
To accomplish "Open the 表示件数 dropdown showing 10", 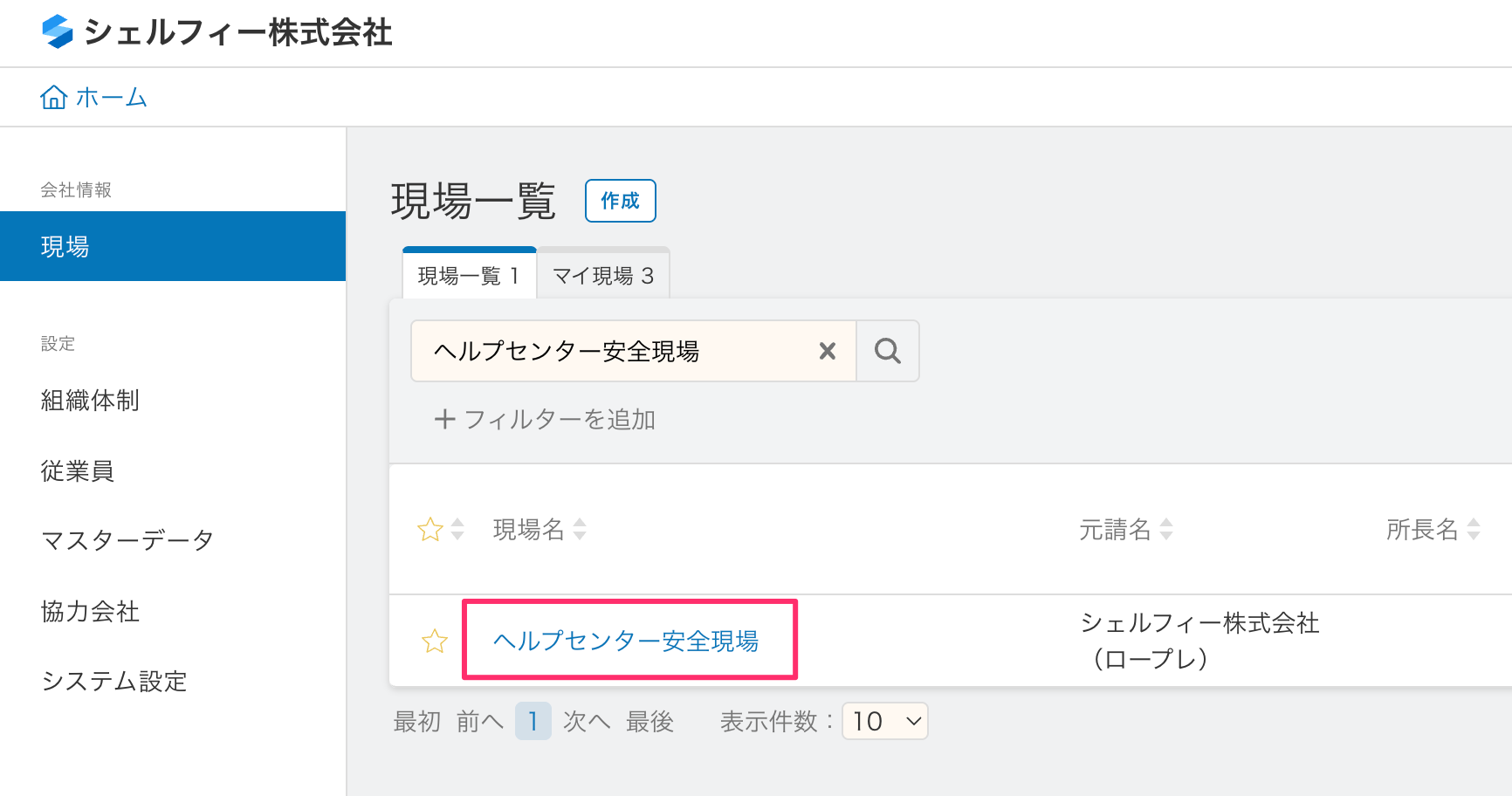I will pyautogui.click(x=884, y=722).
